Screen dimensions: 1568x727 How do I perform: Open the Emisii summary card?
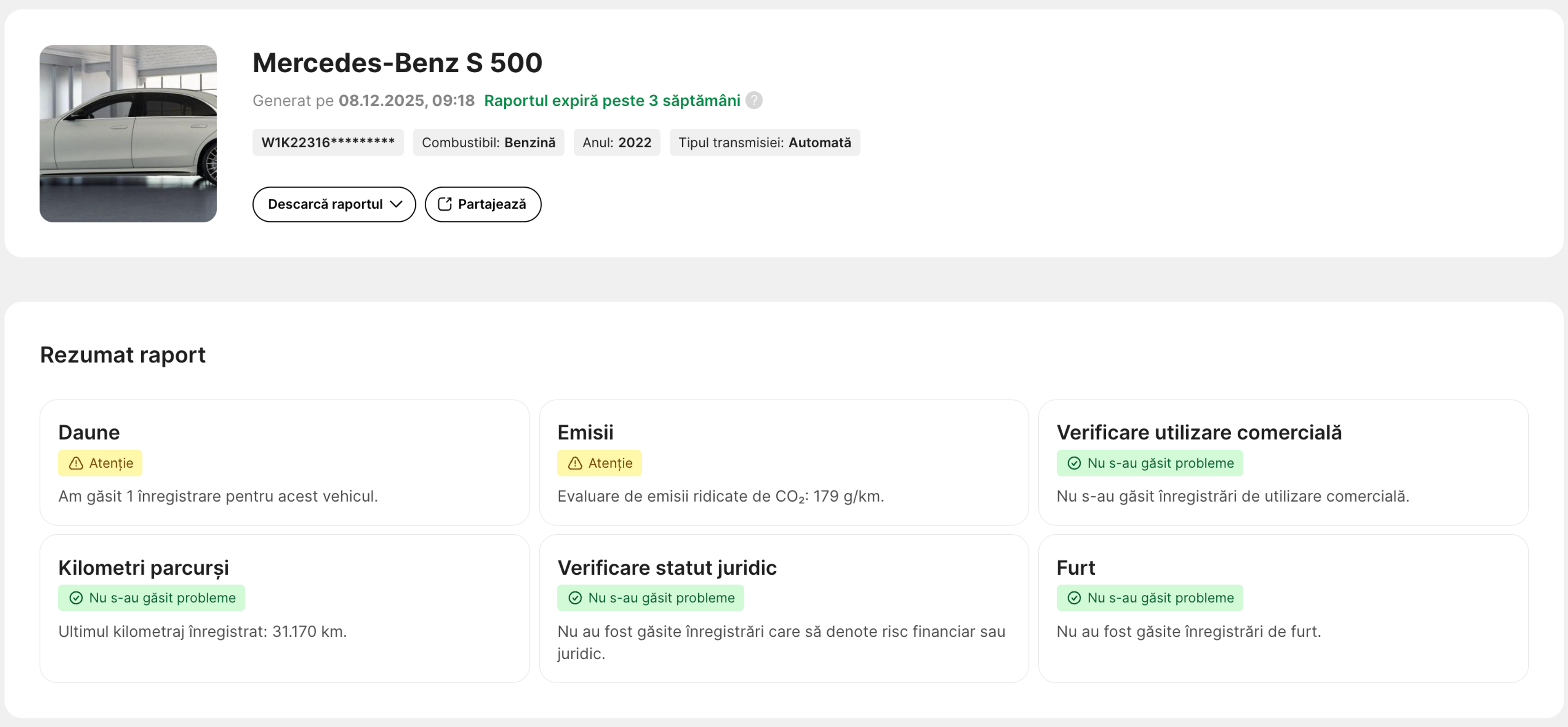pos(784,462)
